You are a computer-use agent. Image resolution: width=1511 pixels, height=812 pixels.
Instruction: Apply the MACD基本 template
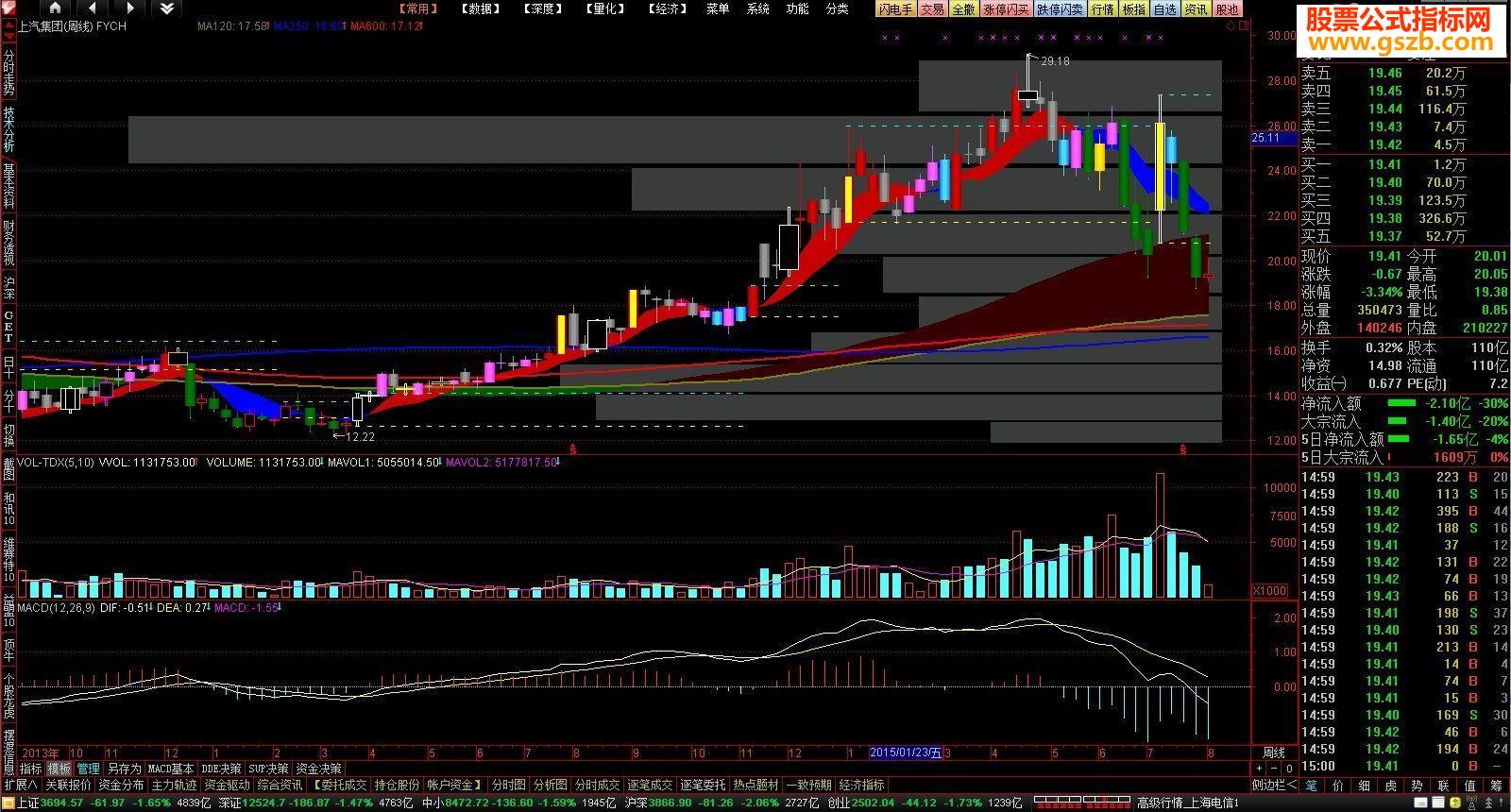(171, 769)
